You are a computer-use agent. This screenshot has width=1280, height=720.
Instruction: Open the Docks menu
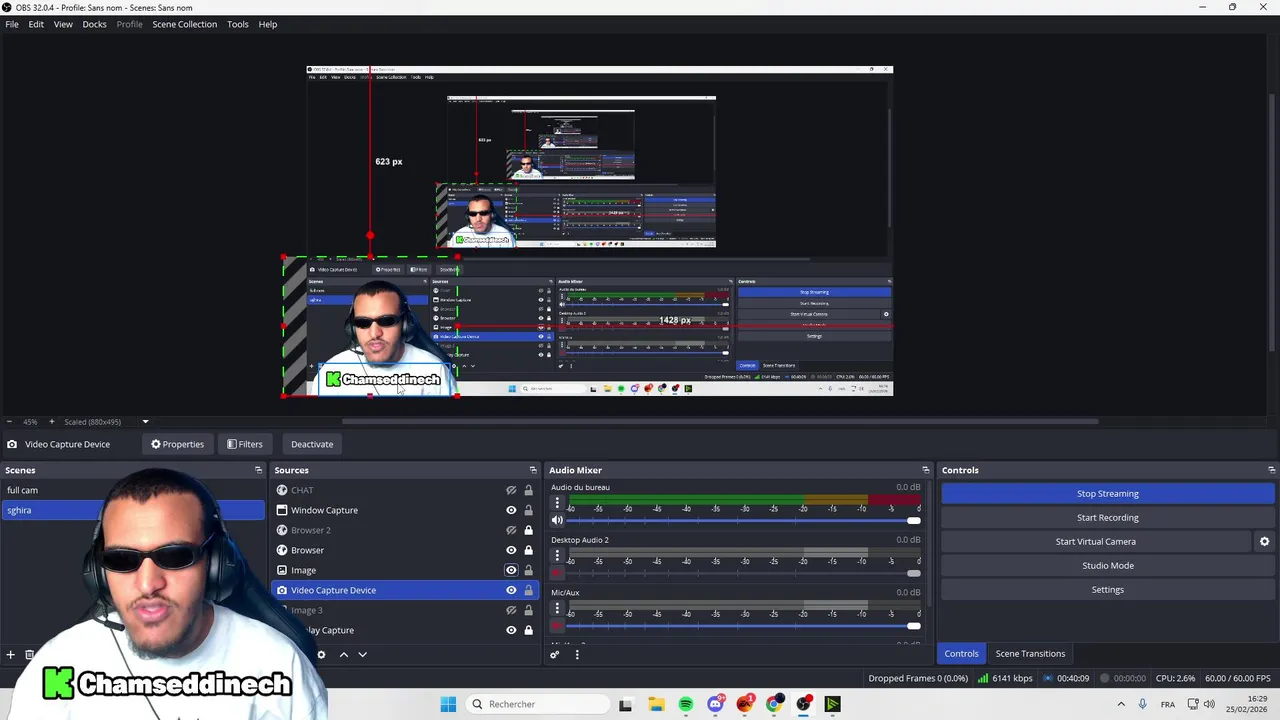(94, 24)
